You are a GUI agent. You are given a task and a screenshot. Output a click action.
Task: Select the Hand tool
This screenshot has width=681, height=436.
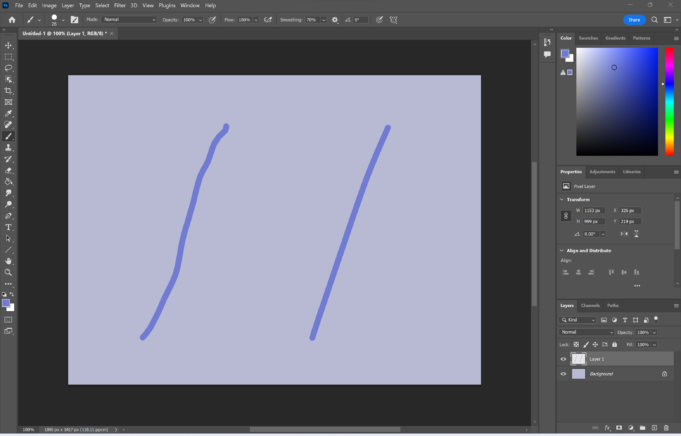click(8, 261)
